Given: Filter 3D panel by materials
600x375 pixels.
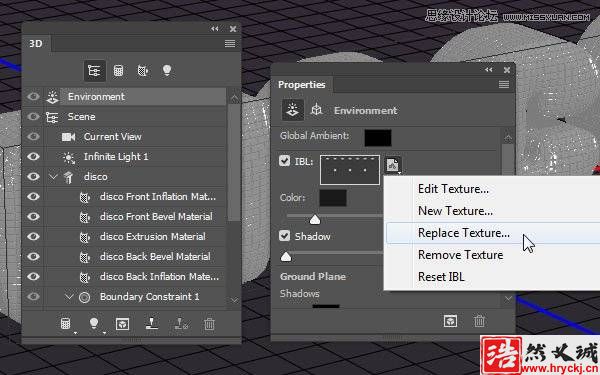Looking at the screenshot, I should (143, 71).
